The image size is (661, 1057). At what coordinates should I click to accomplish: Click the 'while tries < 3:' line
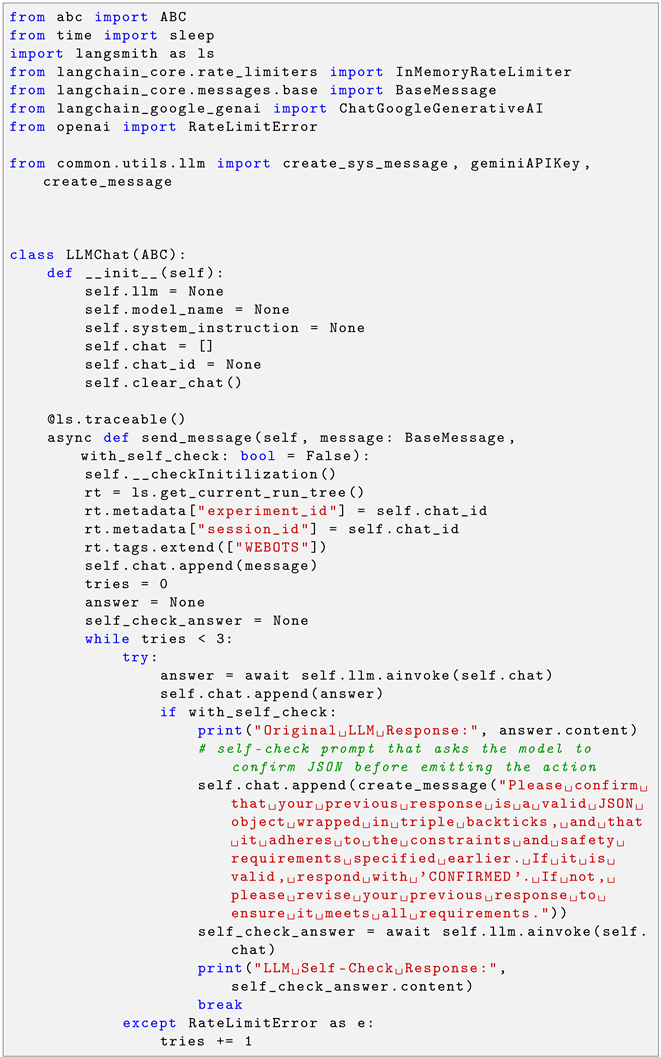click(x=159, y=638)
